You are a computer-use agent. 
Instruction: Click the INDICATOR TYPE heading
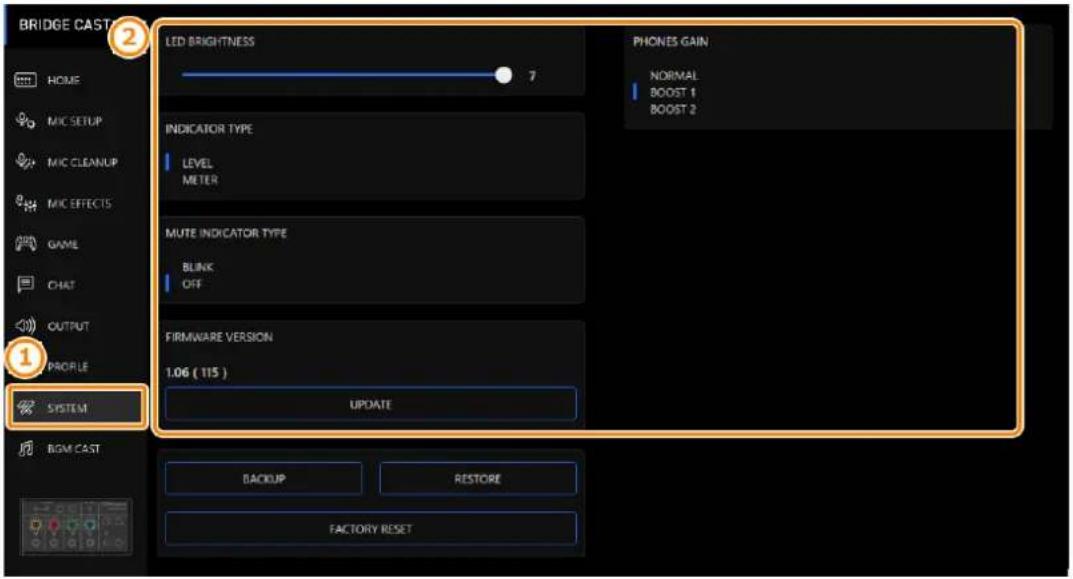coord(209,129)
